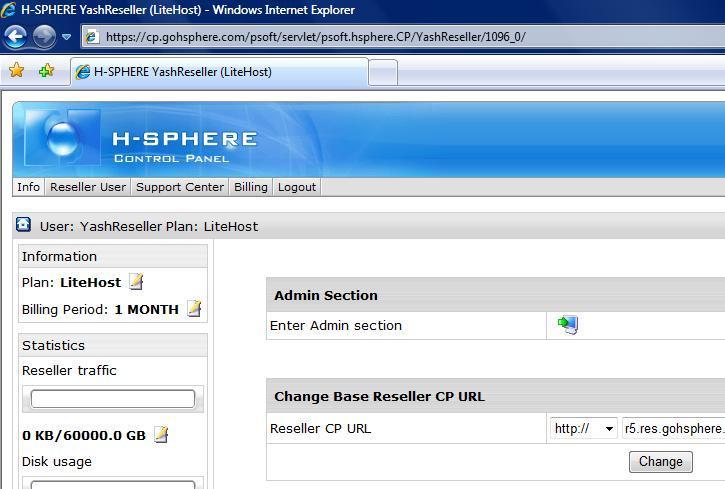
Task: Click the browser address bar
Action: (400, 37)
